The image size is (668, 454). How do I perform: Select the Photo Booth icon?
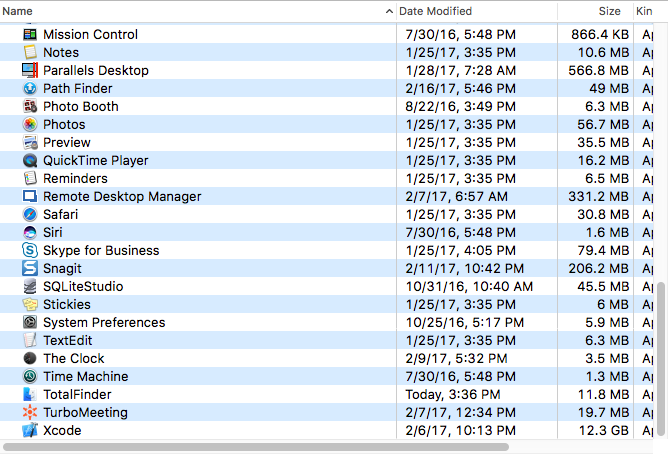[30, 106]
